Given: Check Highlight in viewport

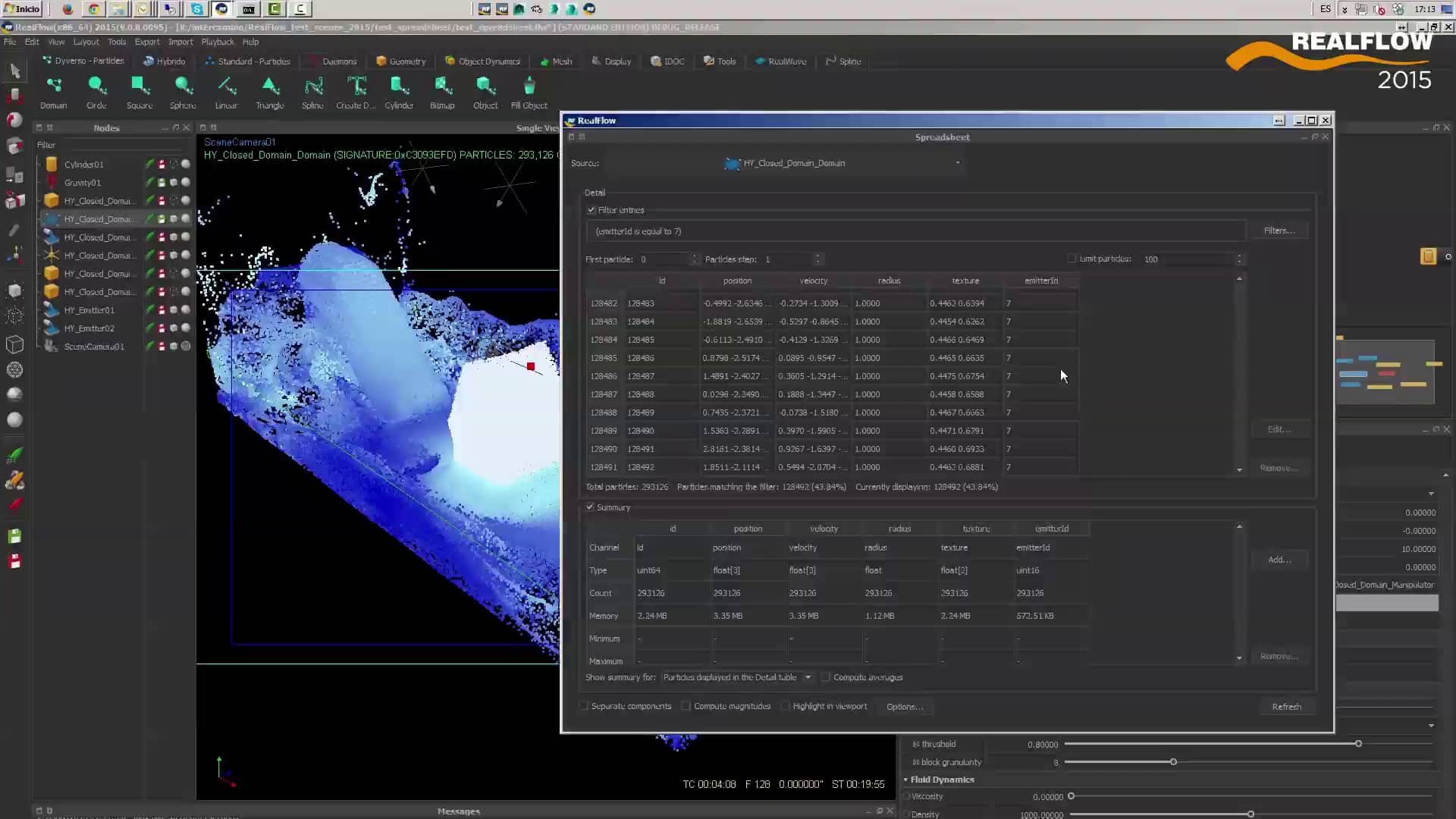Looking at the screenshot, I should pos(786,706).
